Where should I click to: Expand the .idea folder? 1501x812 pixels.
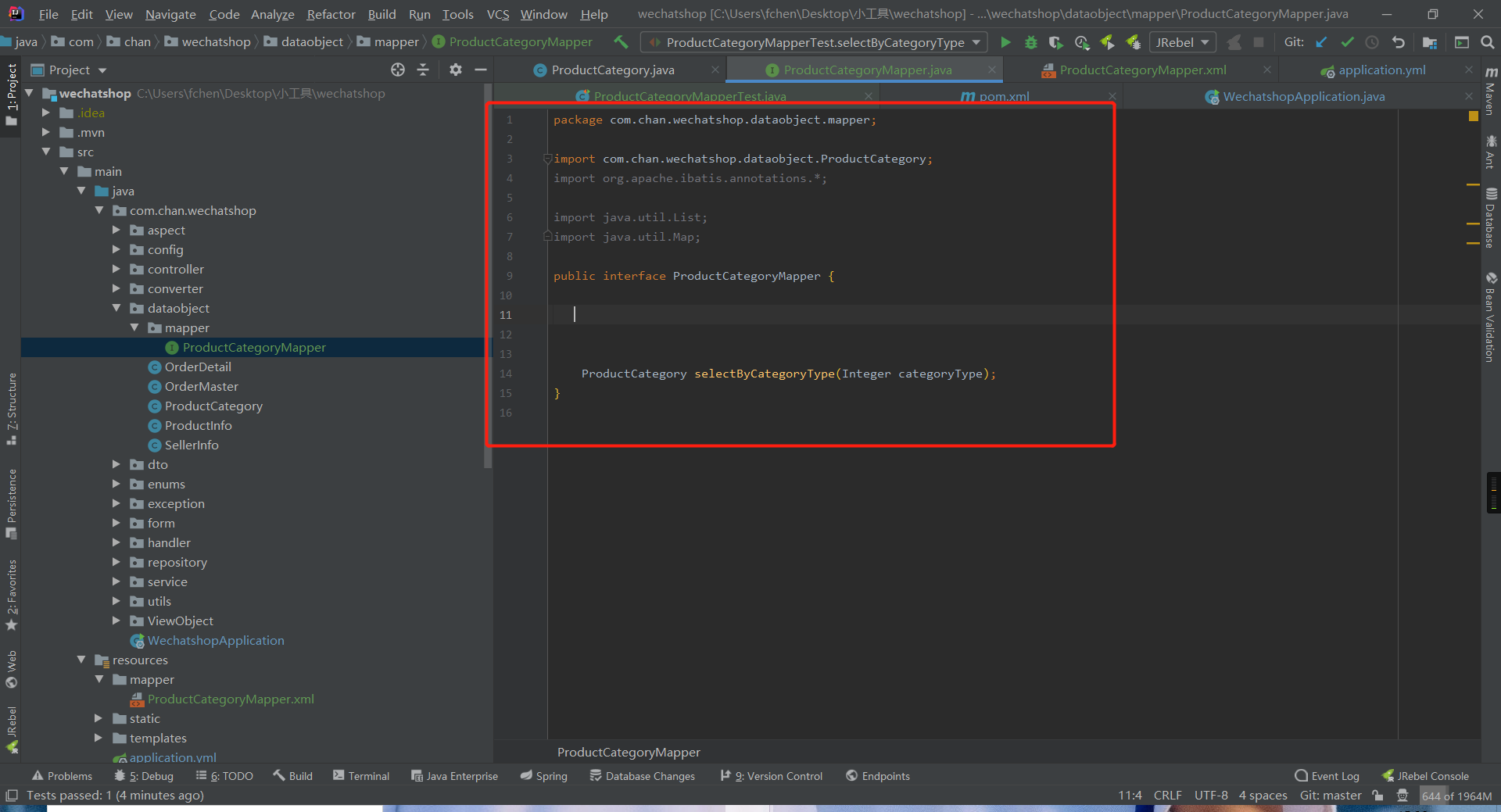(46, 113)
